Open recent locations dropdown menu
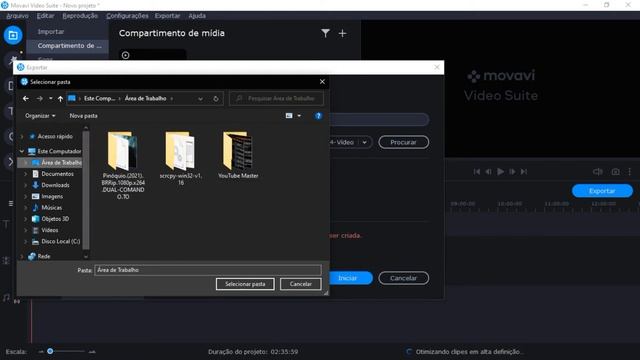This screenshot has width=640, height=360. [51, 98]
